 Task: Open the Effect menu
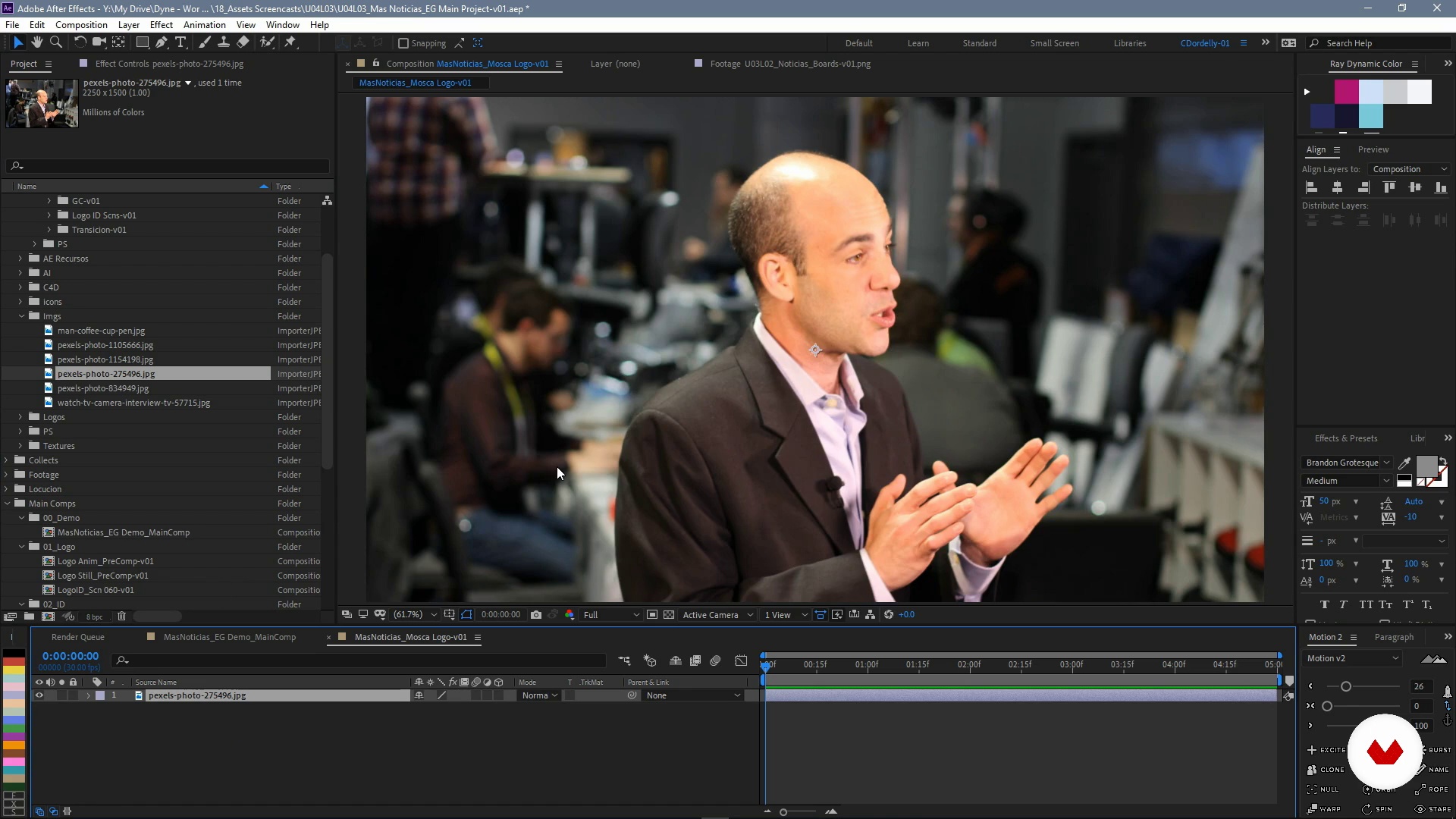click(162, 24)
